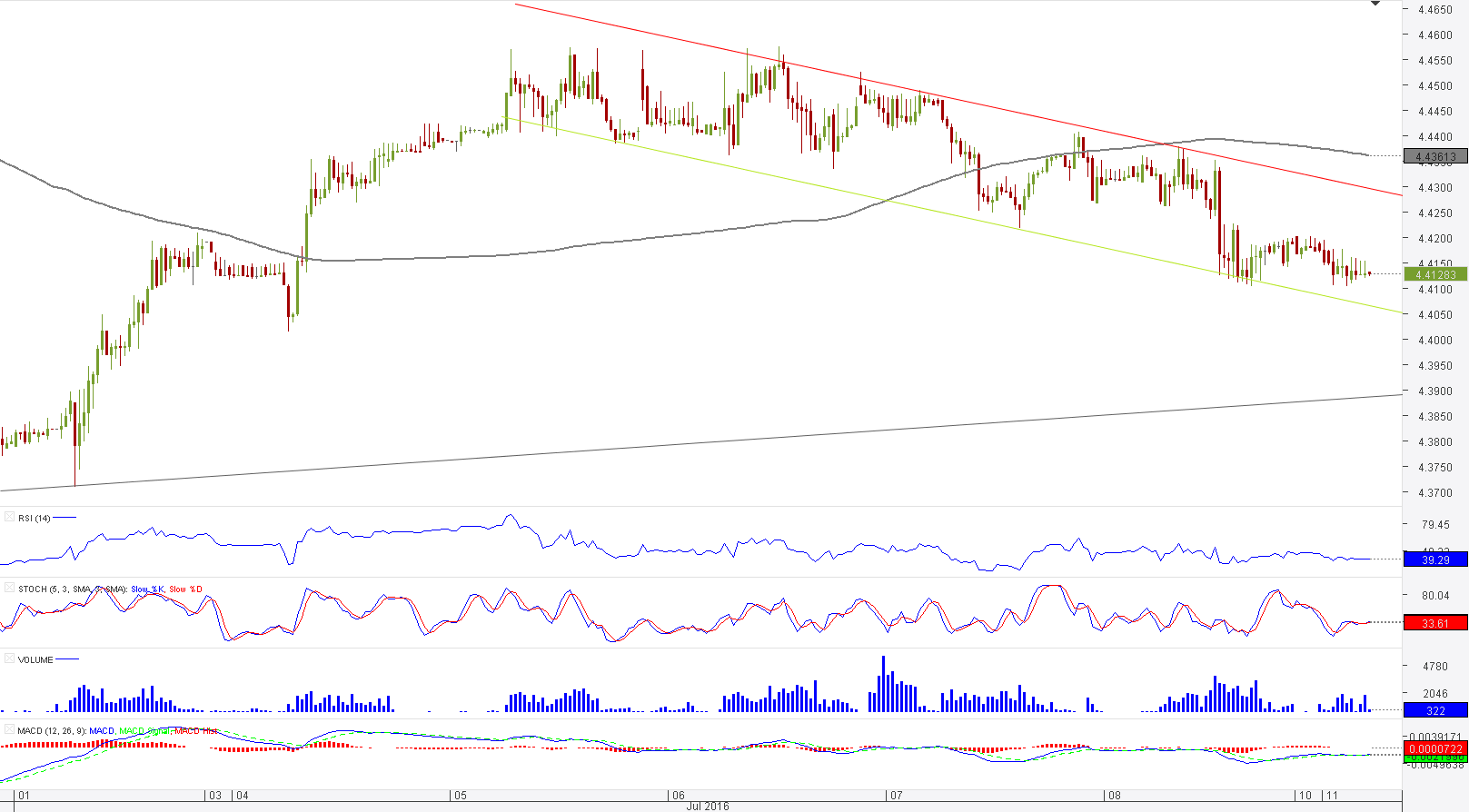
Task: Click the 4.4600 price axis label
Action: point(1435,35)
